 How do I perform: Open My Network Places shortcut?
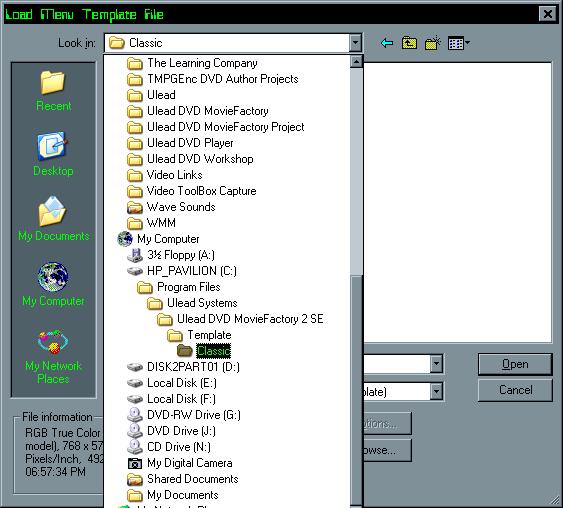[x=53, y=356]
